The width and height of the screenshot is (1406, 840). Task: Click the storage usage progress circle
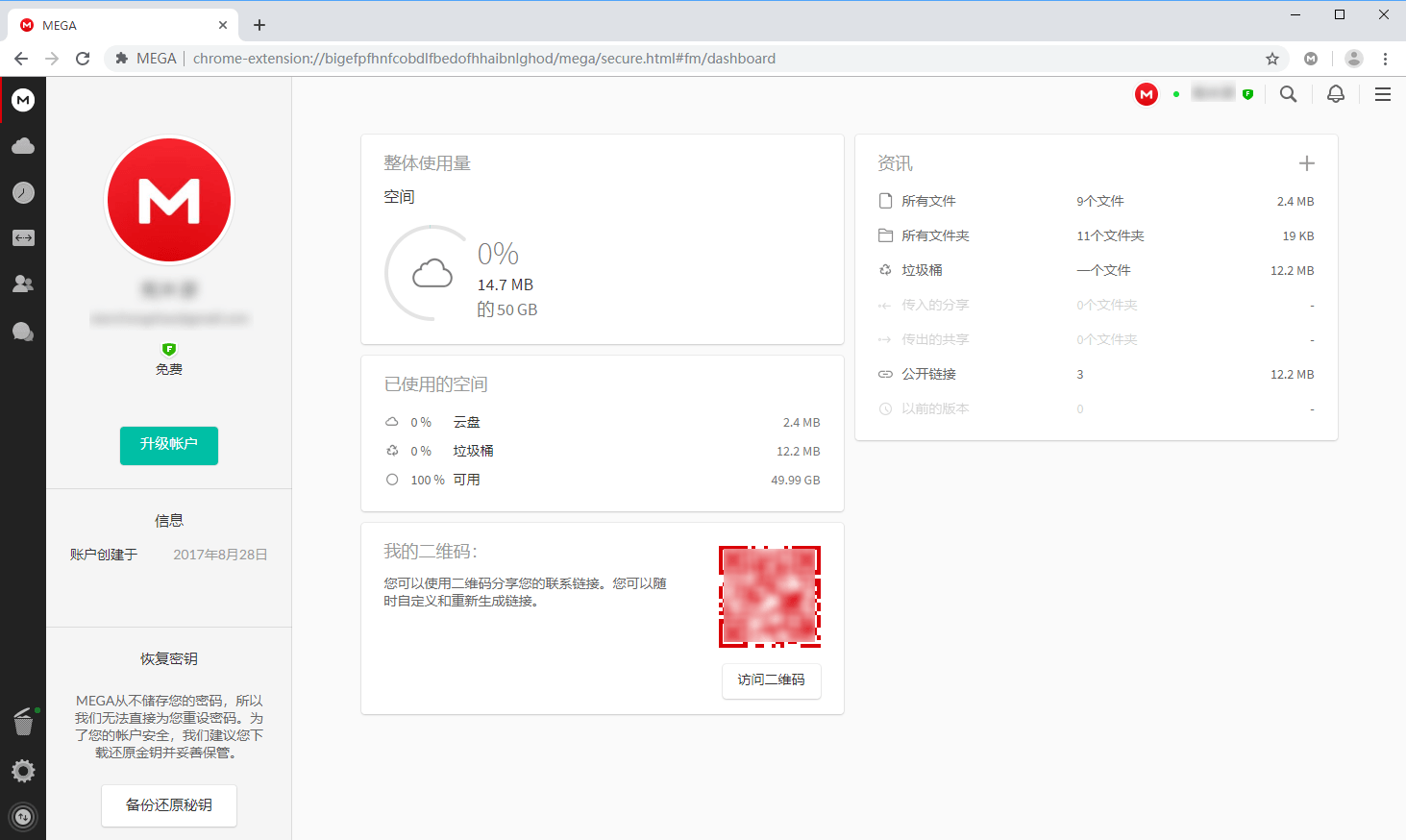pos(430,273)
